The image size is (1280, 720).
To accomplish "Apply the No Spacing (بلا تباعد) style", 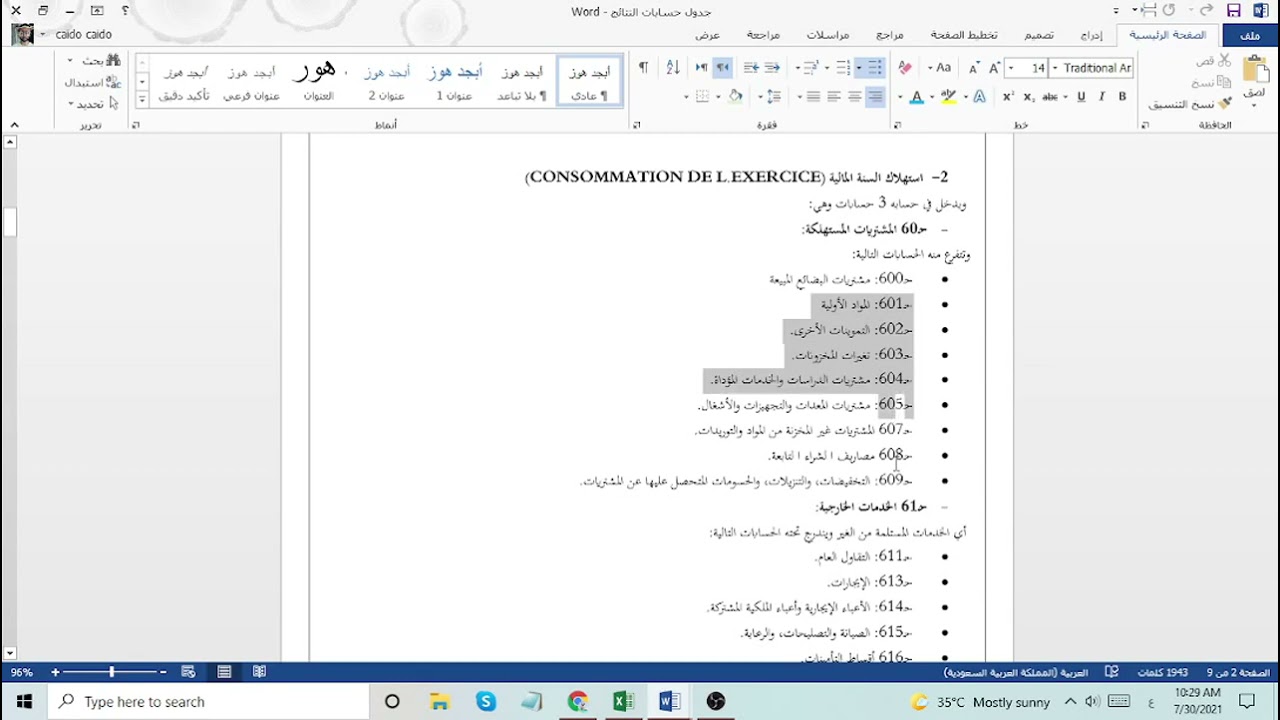I will [x=522, y=80].
